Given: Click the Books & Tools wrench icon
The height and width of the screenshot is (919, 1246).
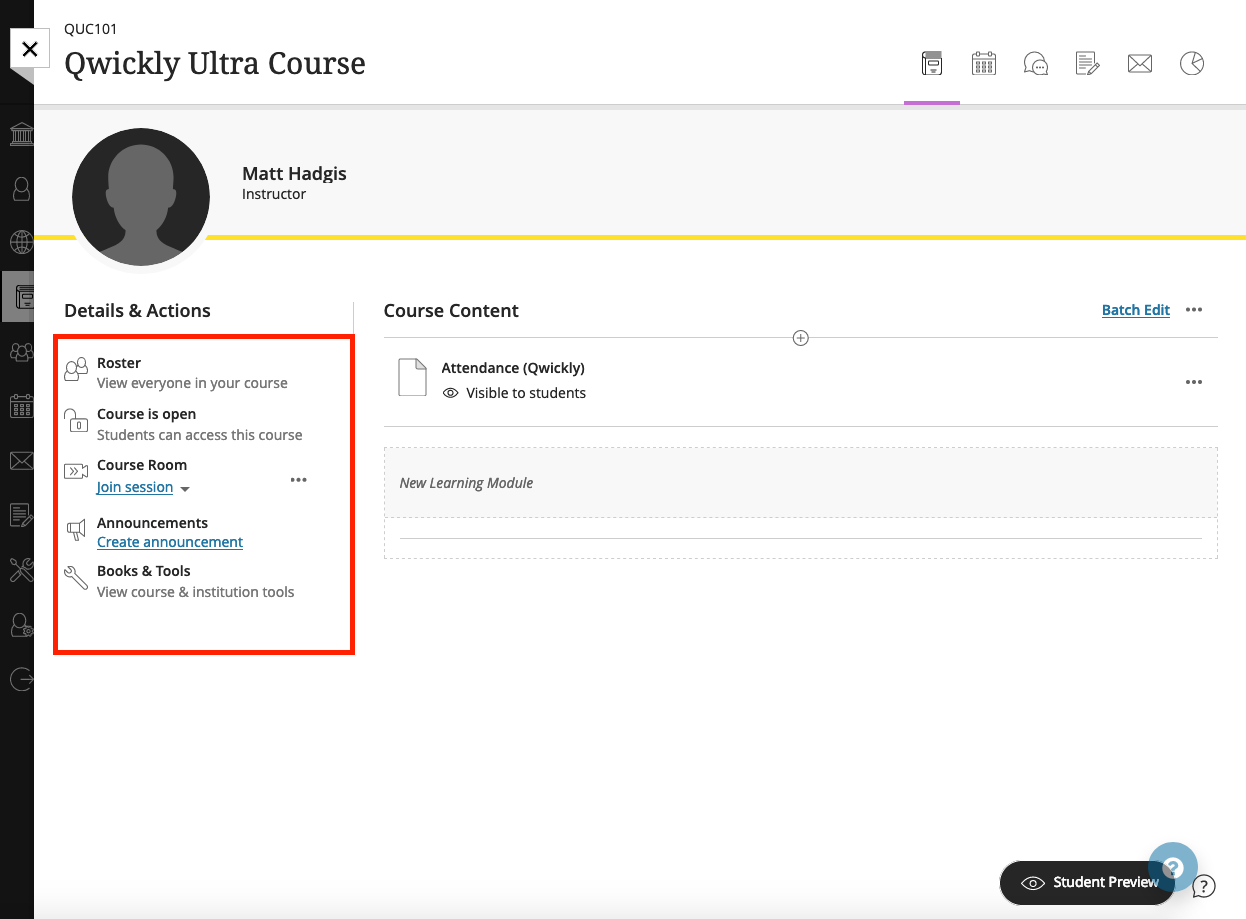Looking at the screenshot, I should pyautogui.click(x=76, y=578).
